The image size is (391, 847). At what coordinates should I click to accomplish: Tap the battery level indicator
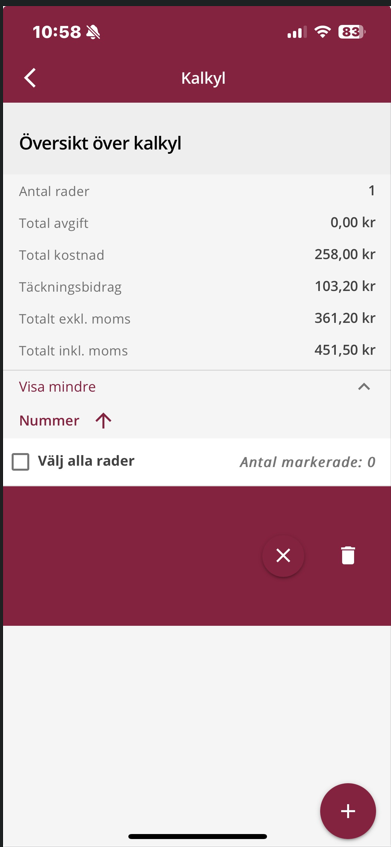point(352,32)
